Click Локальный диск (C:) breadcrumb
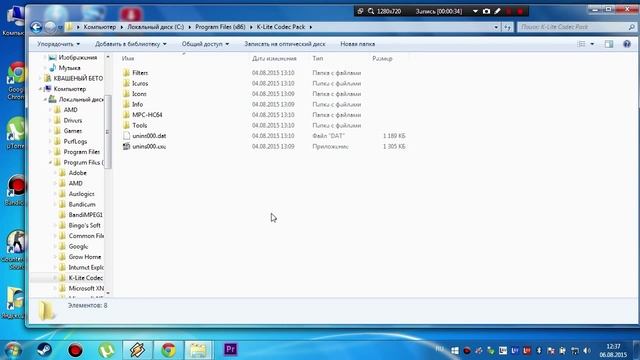 click(156, 27)
